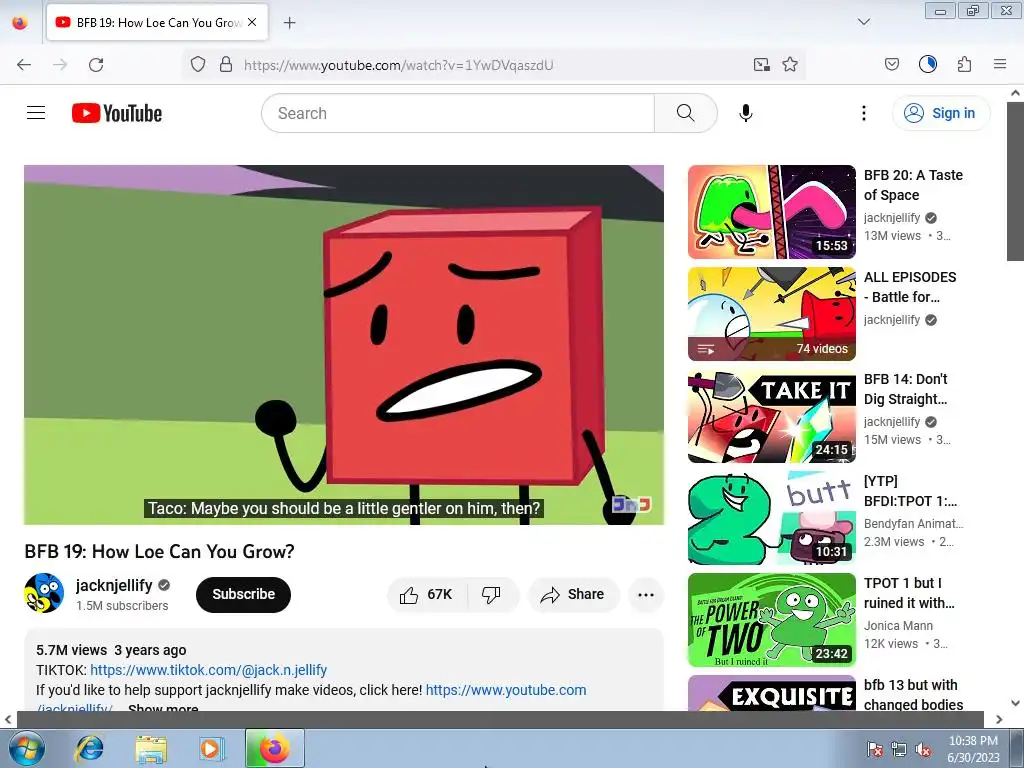1024x768 pixels.
Task: Open YouTube settings three-dot menu
Action: [863, 113]
